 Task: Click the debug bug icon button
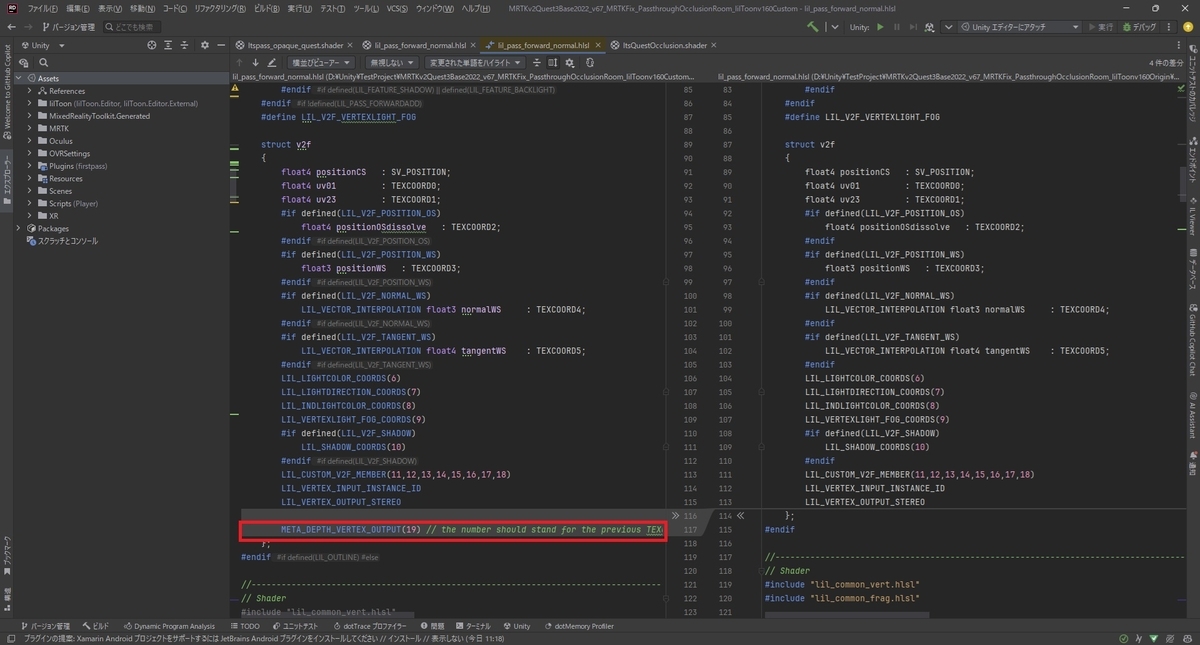click(x=1132, y=27)
